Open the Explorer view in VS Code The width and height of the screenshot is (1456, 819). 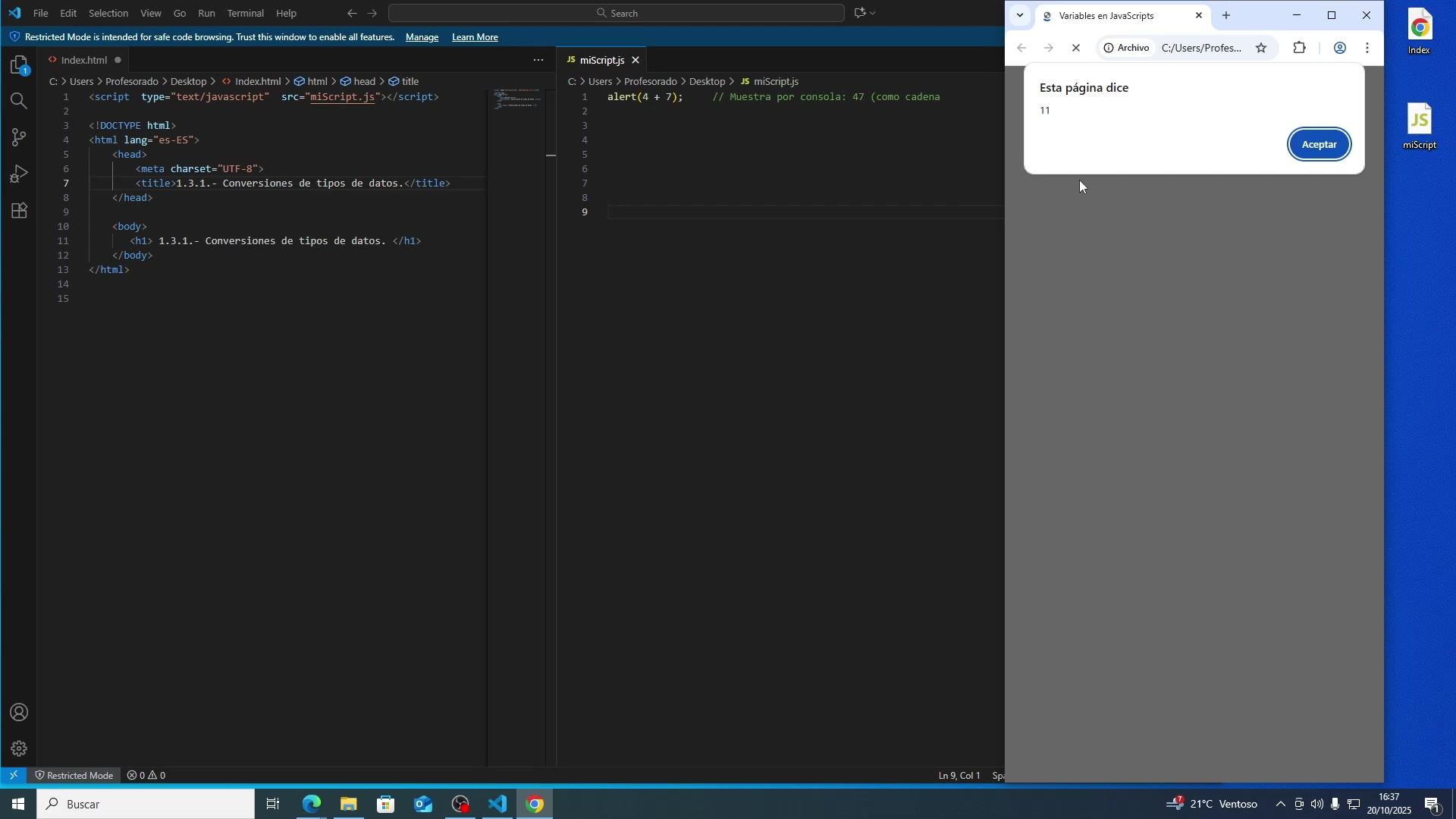[19, 65]
